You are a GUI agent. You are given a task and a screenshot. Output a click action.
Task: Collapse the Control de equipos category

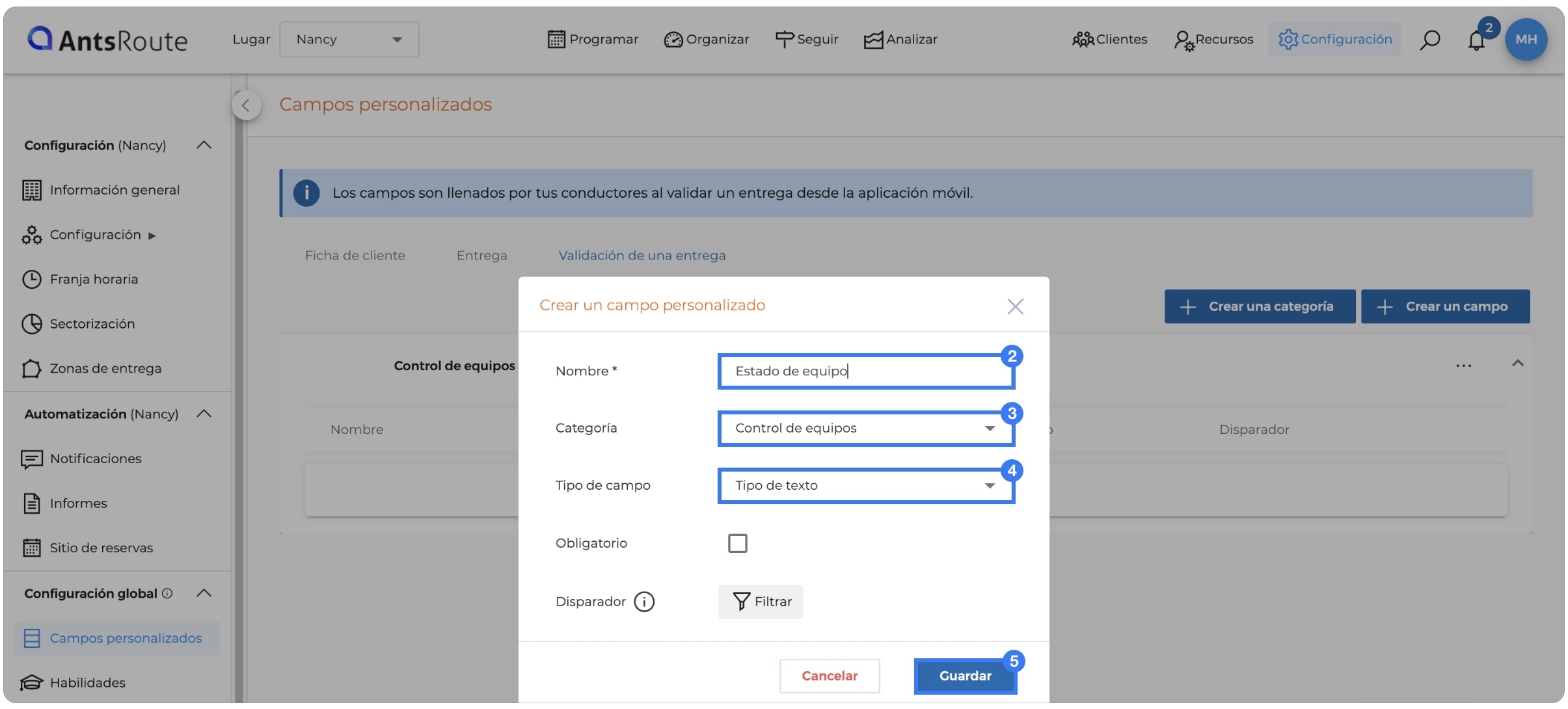(1517, 363)
